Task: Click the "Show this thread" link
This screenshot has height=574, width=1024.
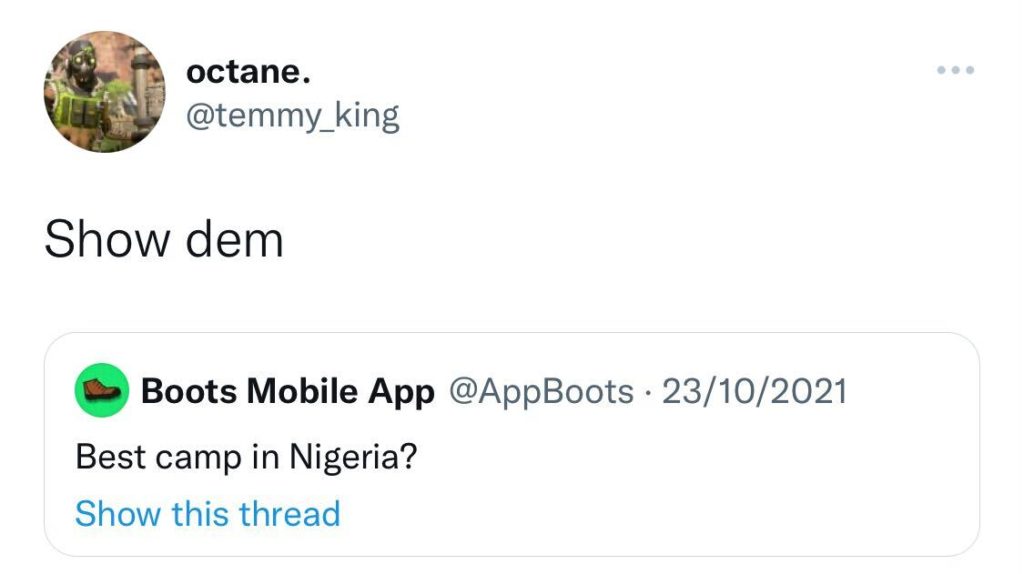Action: coord(208,514)
